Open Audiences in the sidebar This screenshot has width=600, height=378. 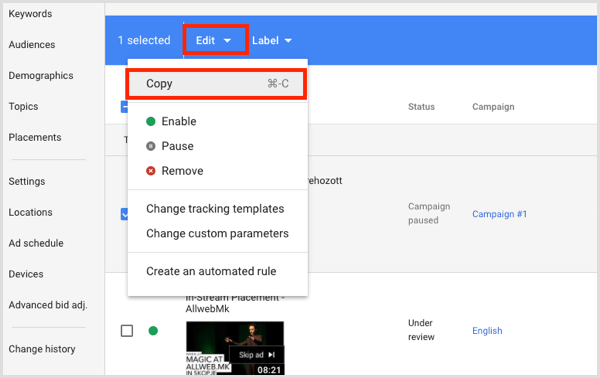click(32, 45)
